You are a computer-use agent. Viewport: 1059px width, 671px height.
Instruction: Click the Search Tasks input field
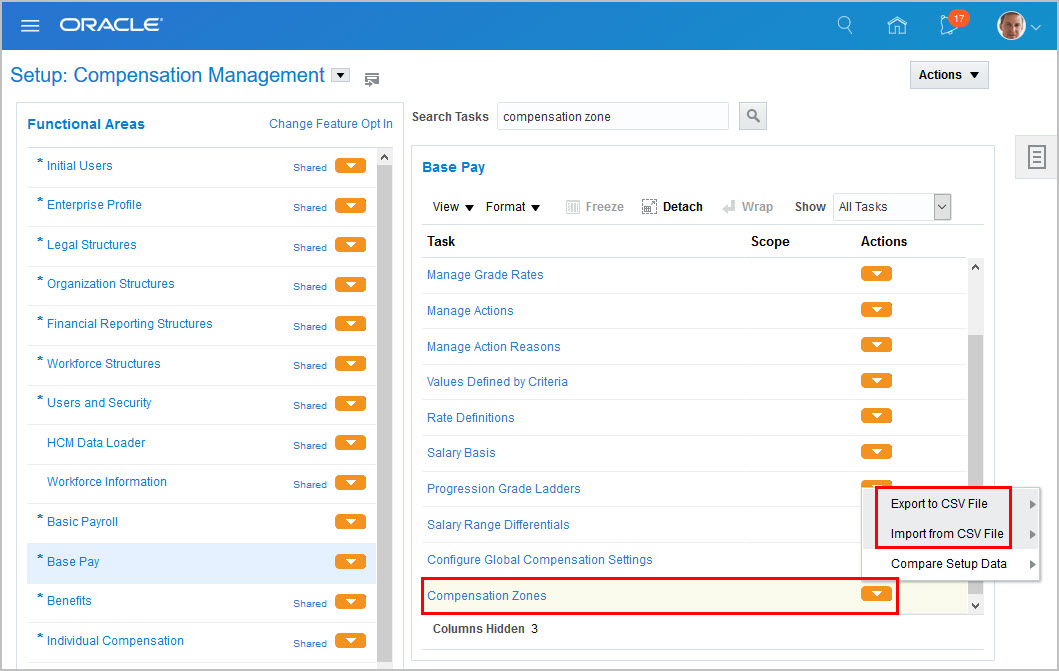click(x=612, y=116)
